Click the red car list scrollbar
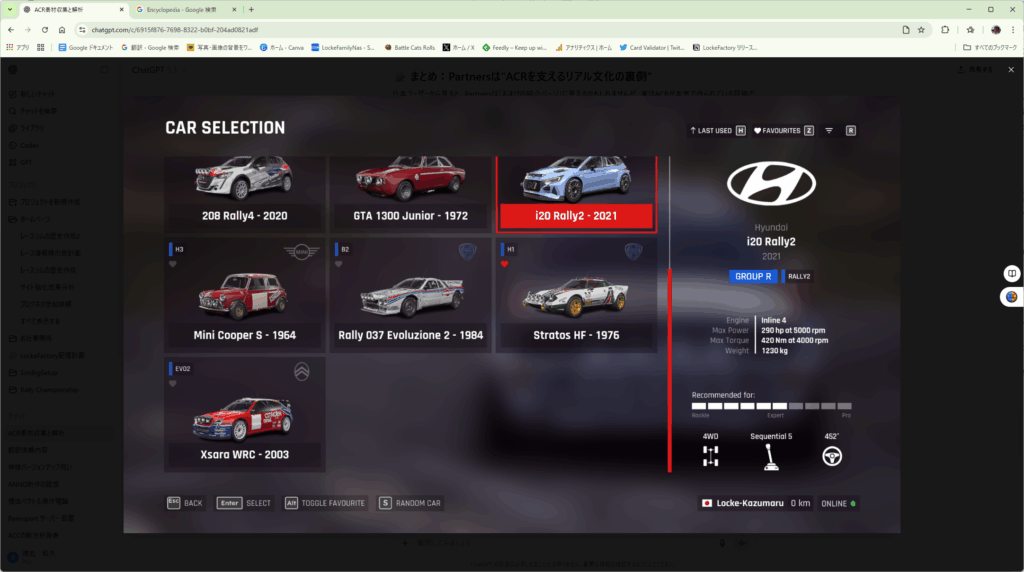The image size is (1024, 572). (x=669, y=368)
